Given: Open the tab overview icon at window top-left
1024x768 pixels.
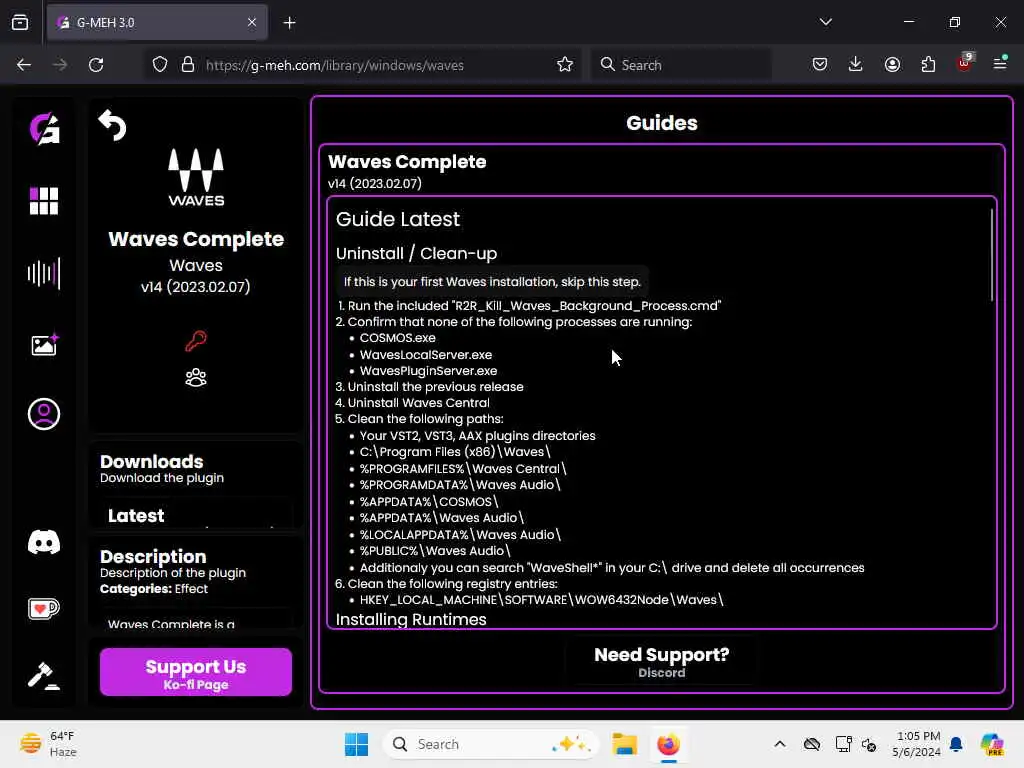Looking at the screenshot, I should [x=20, y=22].
